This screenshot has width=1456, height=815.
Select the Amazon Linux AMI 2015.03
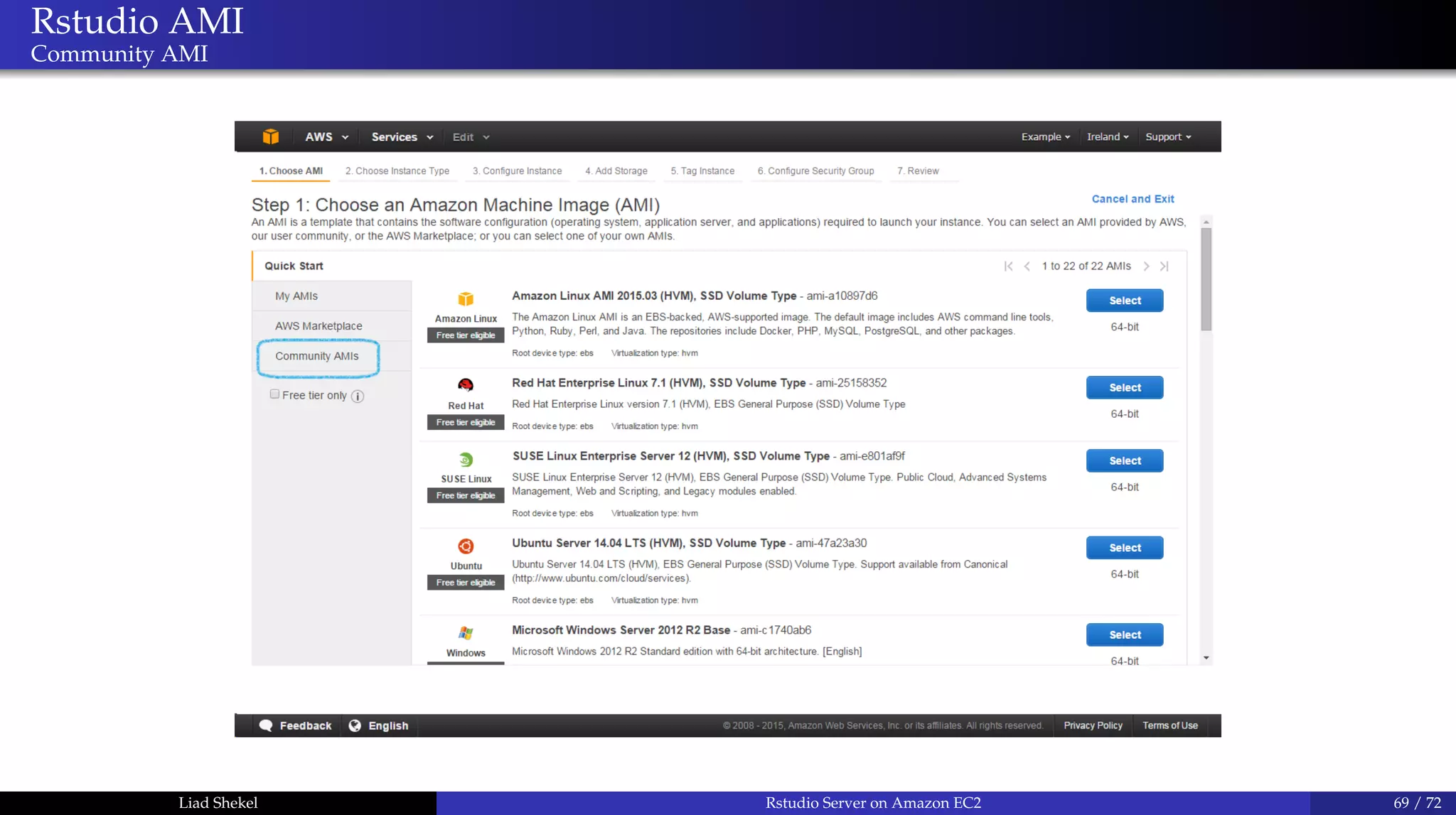tap(1125, 301)
